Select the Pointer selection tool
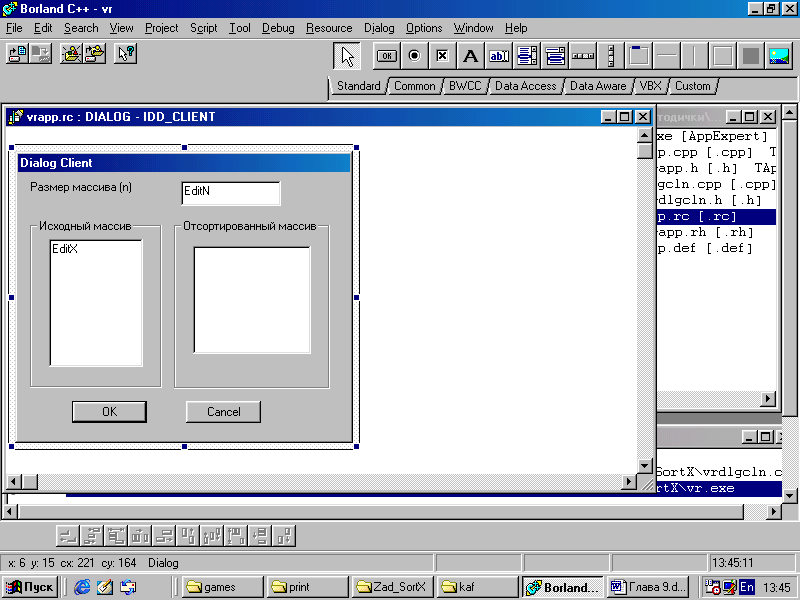 point(347,56)
